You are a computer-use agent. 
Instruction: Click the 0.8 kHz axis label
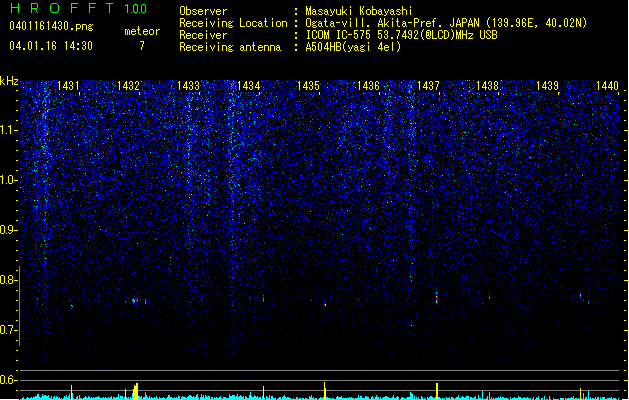[x=9, y=280]
